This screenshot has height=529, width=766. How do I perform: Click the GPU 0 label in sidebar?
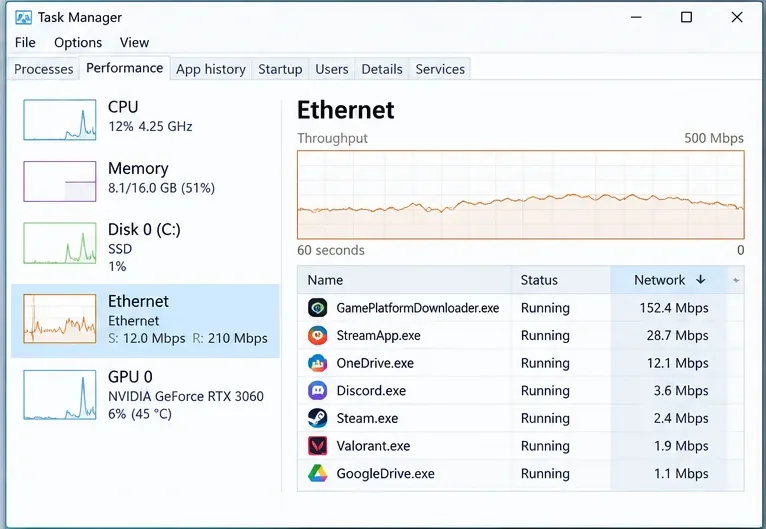(x=130, y=377)
